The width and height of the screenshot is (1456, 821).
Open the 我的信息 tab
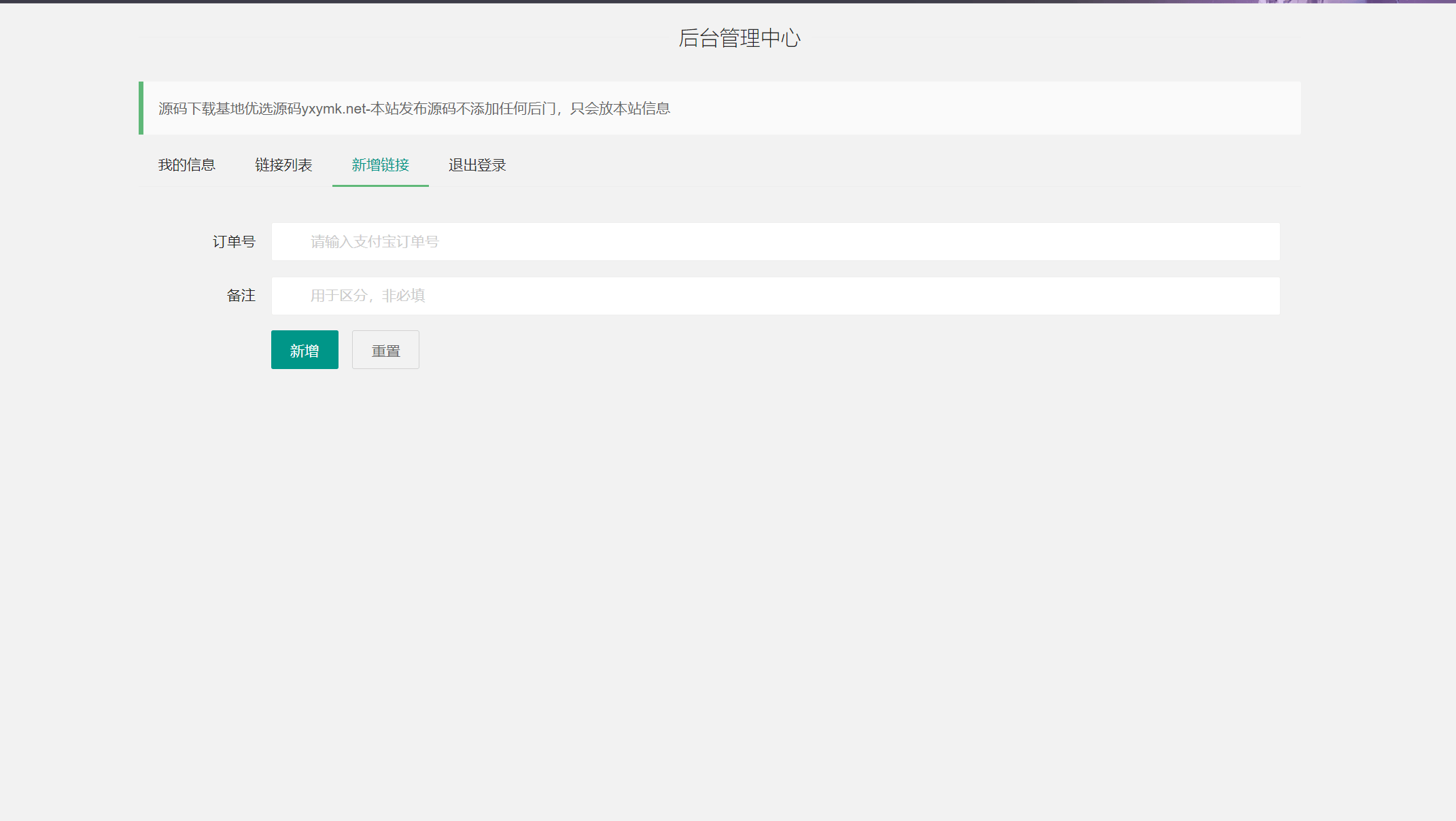186,165
